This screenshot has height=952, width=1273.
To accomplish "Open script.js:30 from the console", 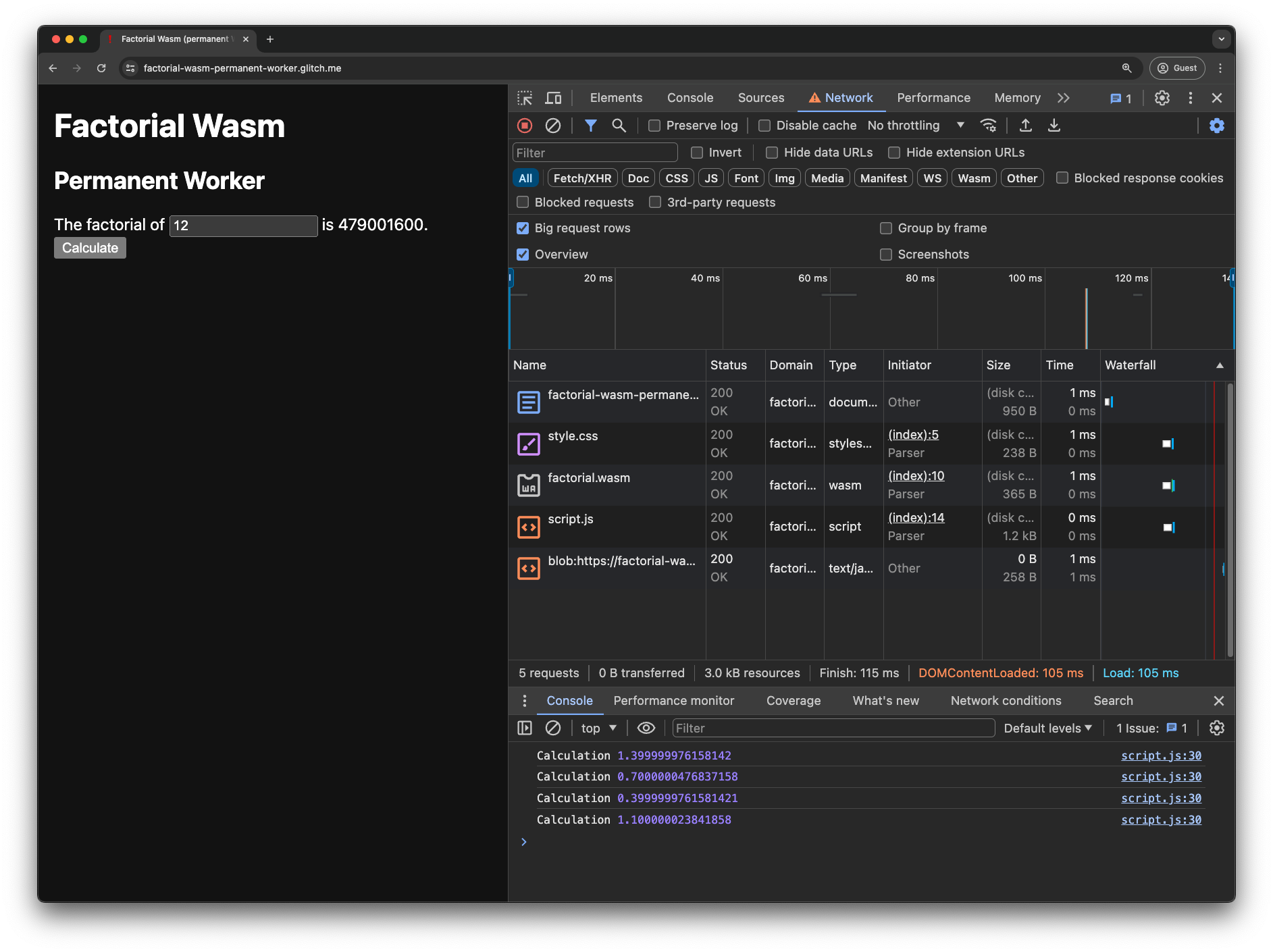I will 1160,756.
